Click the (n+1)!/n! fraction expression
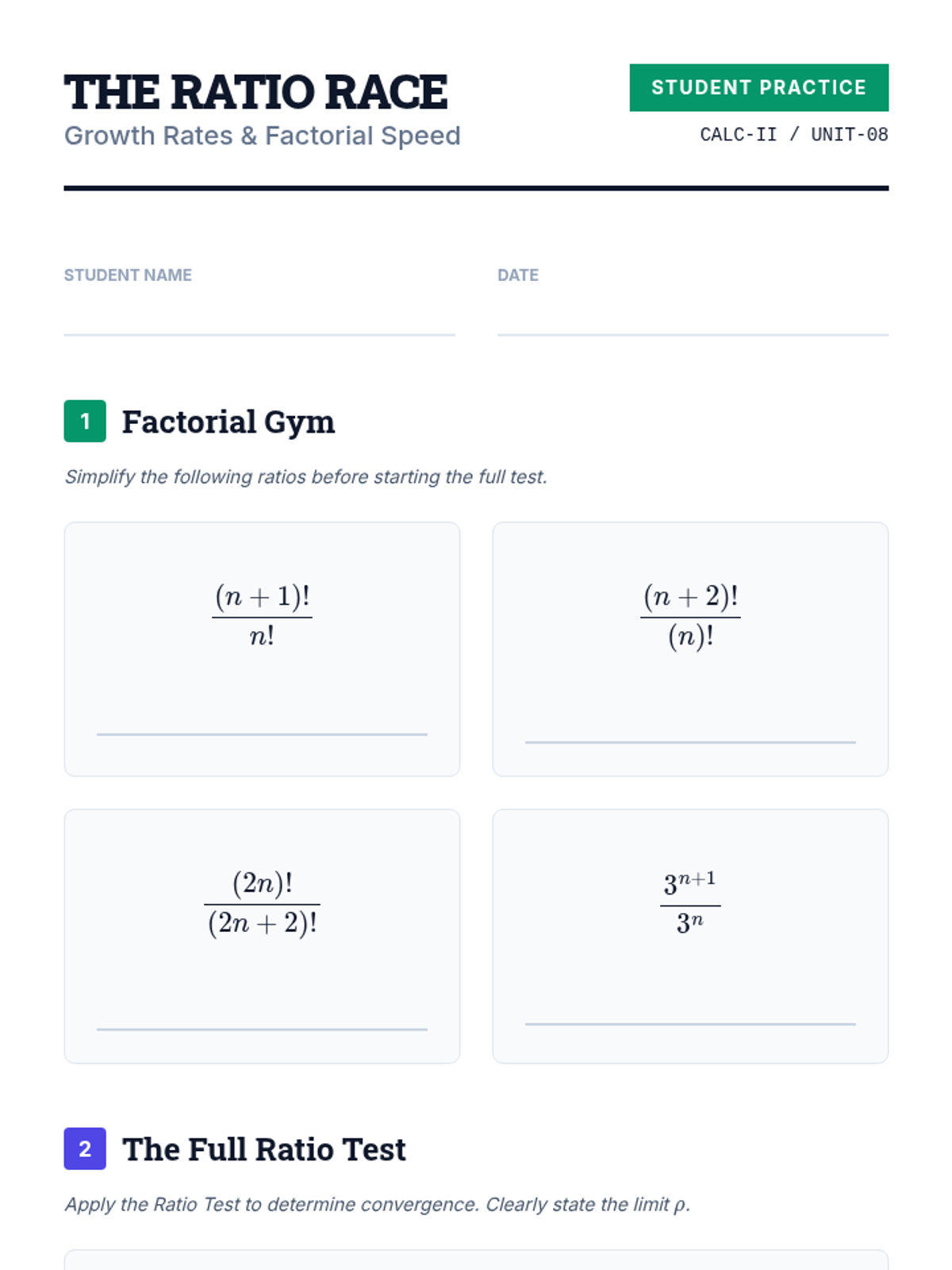 click(x=262, y=616)
